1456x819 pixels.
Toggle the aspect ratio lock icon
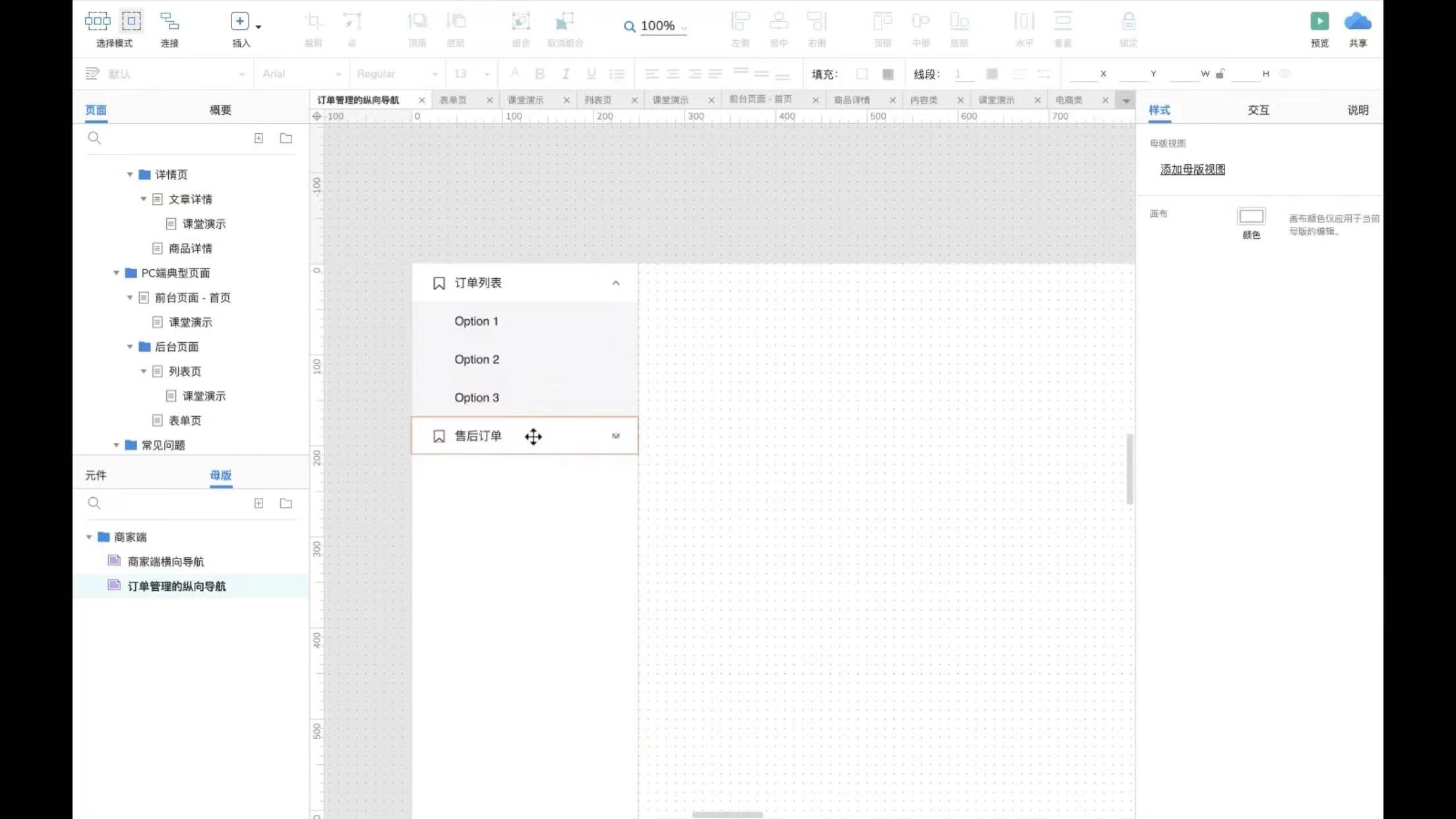(1220, 74)
